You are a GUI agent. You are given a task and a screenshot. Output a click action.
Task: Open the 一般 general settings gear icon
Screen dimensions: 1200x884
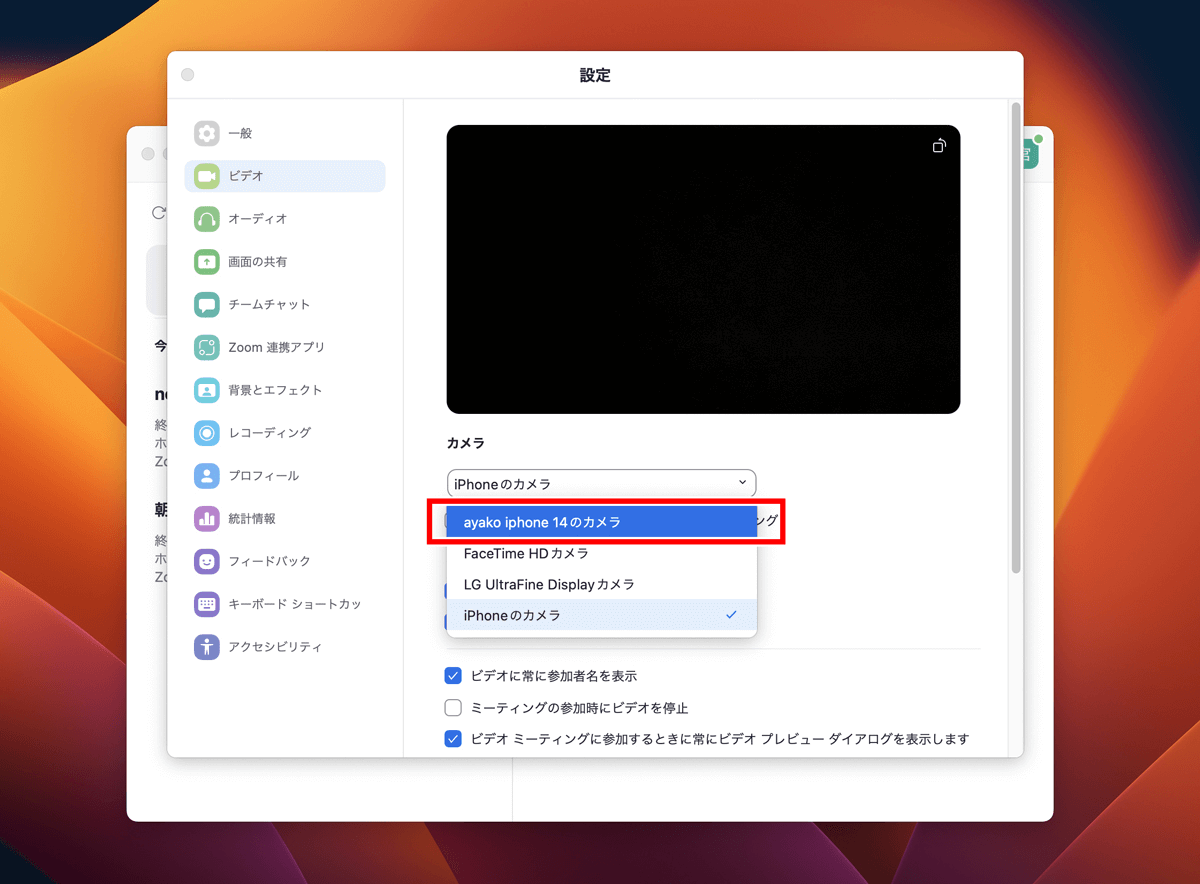pyautogui.click(x=207, y=133)
